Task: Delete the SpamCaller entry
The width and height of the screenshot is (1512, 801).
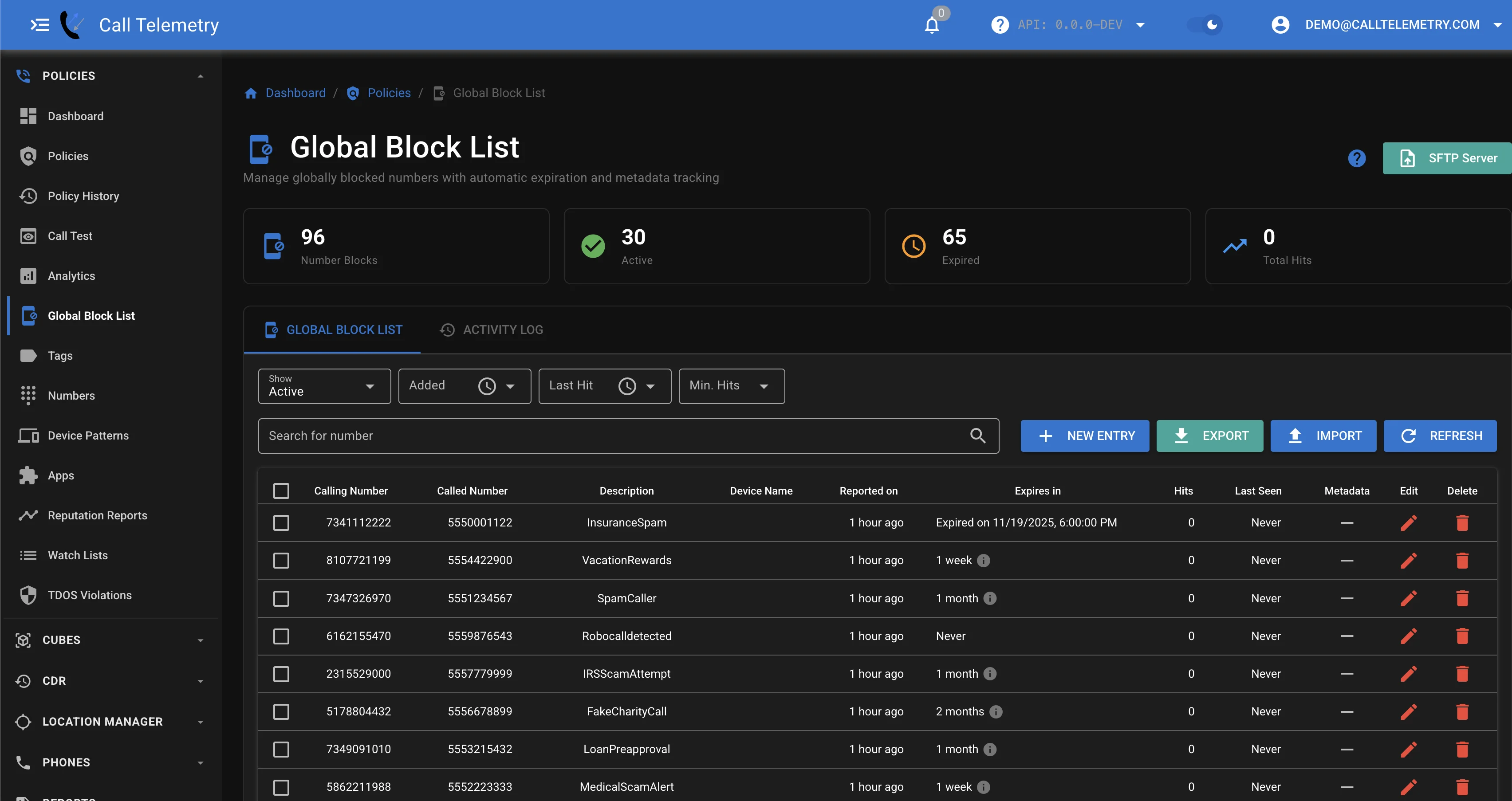Action: click(x=1462, y=599)
